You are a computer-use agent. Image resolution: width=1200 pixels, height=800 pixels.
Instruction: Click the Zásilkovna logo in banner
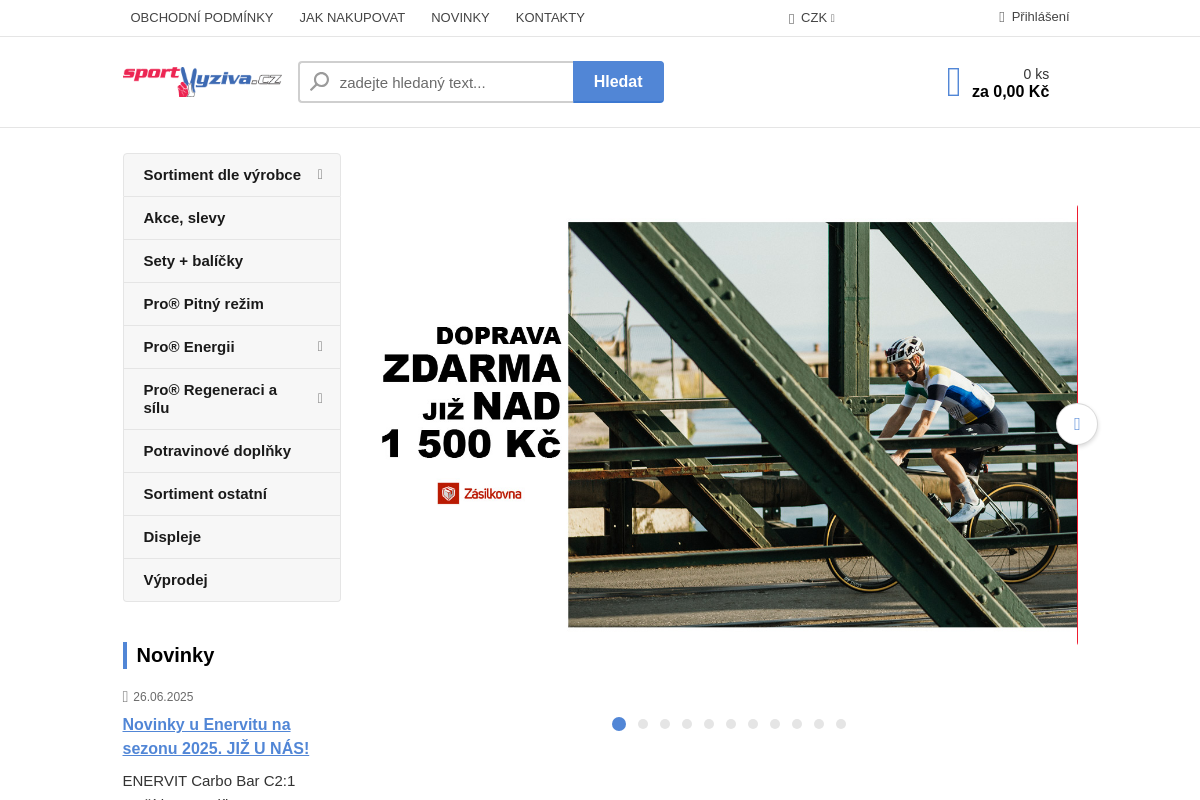(x=479, y=493)
